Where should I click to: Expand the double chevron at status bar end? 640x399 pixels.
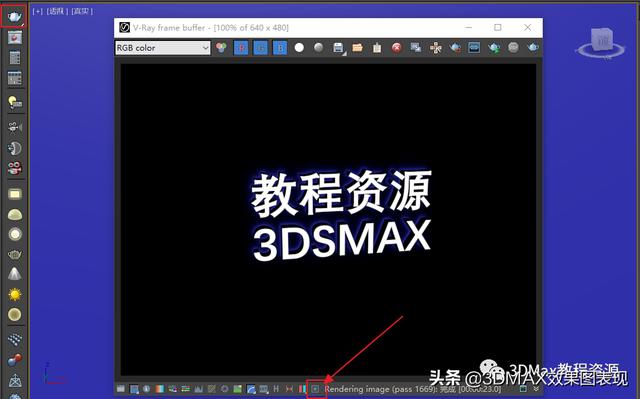pos(536,389)
